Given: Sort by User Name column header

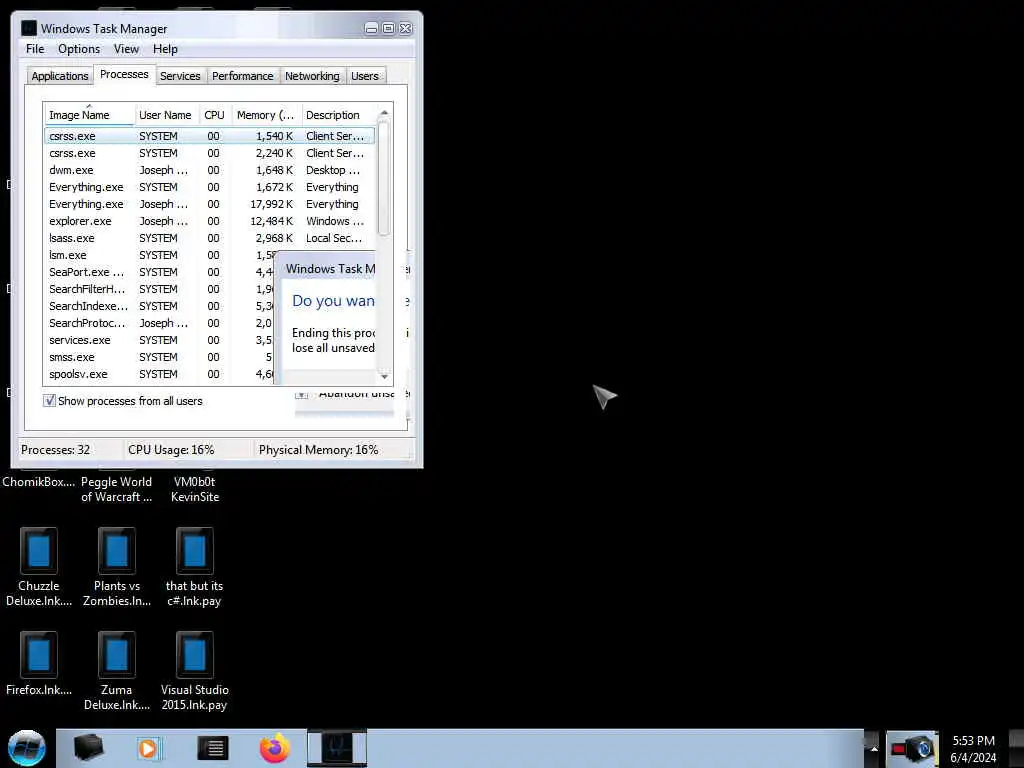Looking at the screenshot, I should [166, 115].
